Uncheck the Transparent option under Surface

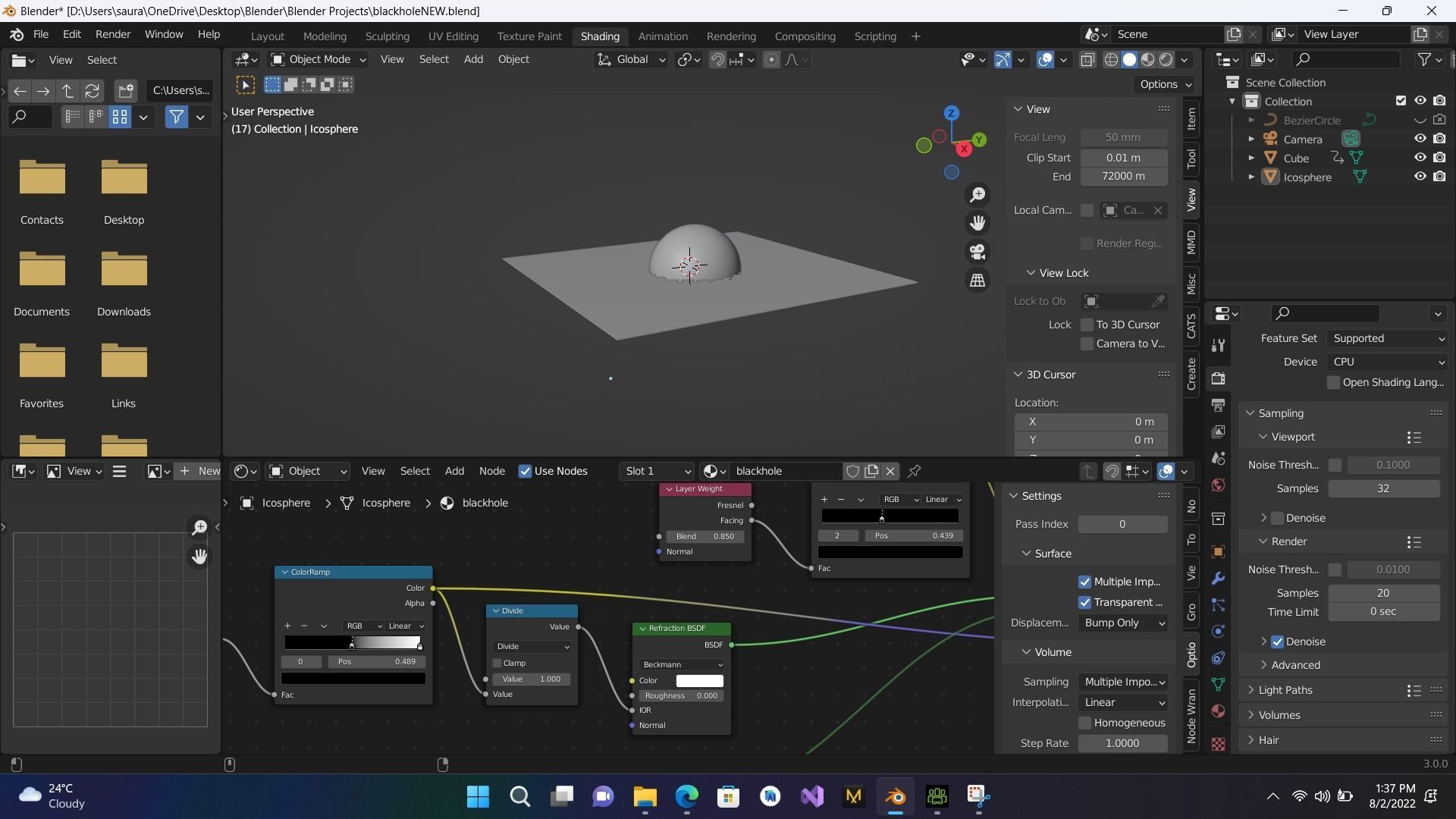1086,603
